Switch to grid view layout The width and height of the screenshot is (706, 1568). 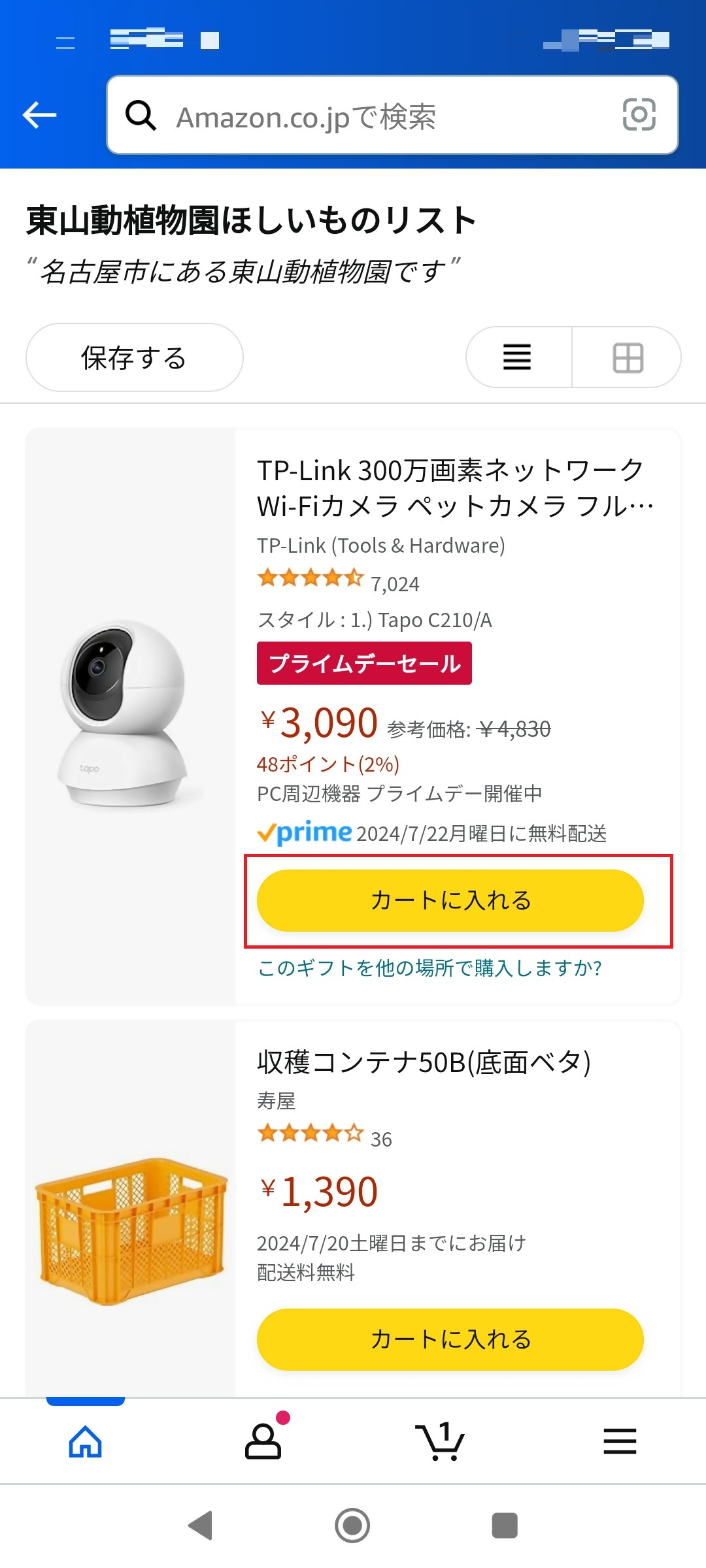(x=628, y=357)
